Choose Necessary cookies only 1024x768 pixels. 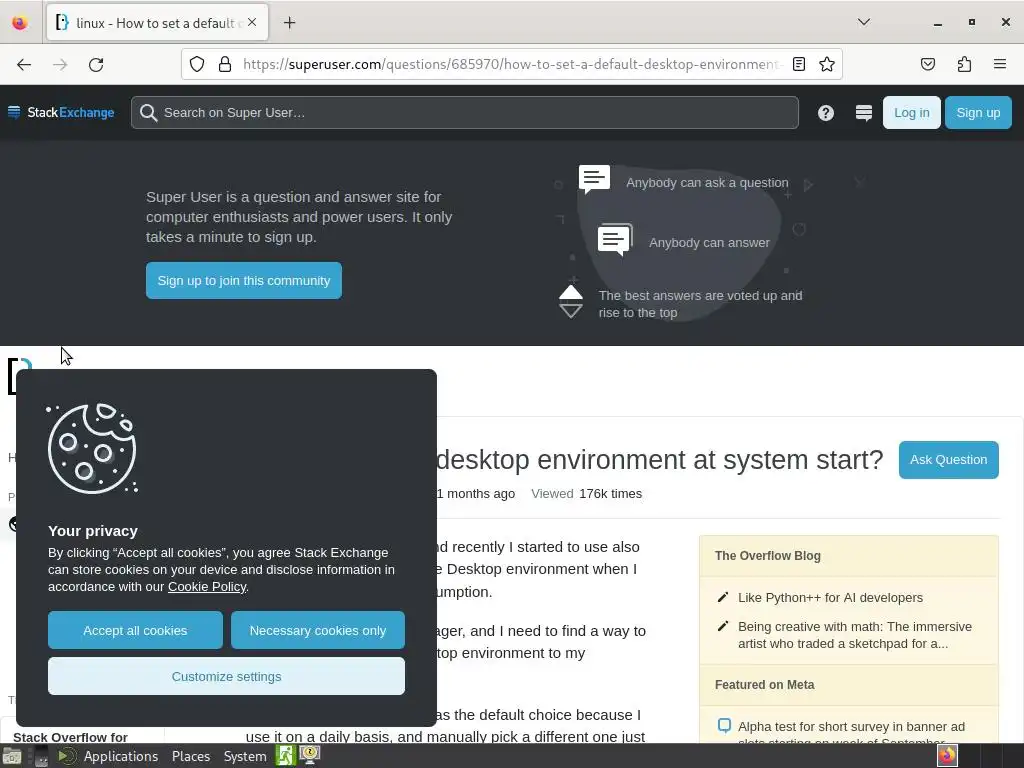[x=317, y=630]
